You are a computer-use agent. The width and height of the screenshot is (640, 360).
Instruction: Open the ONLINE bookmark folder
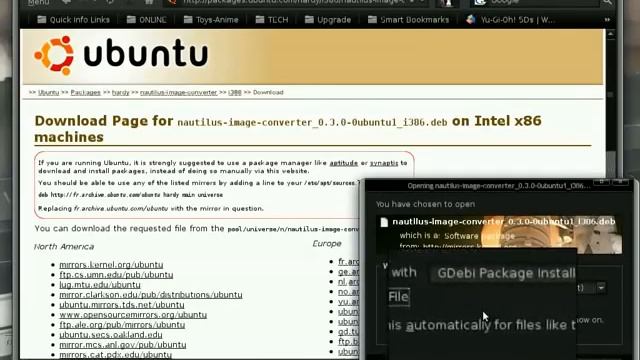coord(146,20)
